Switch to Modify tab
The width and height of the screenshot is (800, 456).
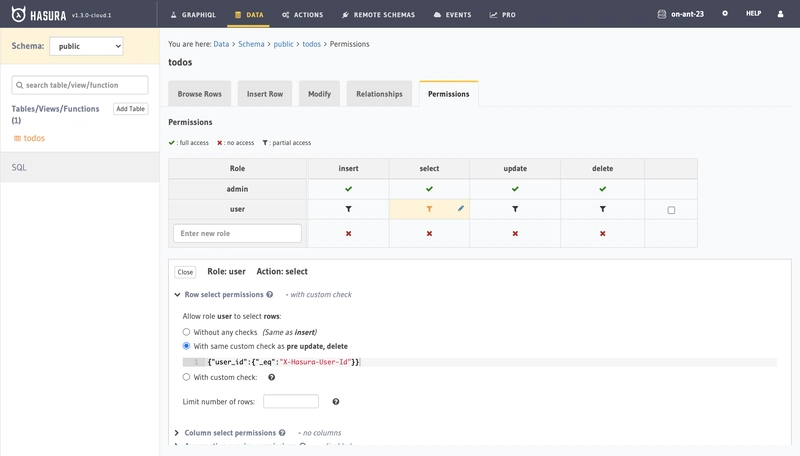[x=319, y=94]
